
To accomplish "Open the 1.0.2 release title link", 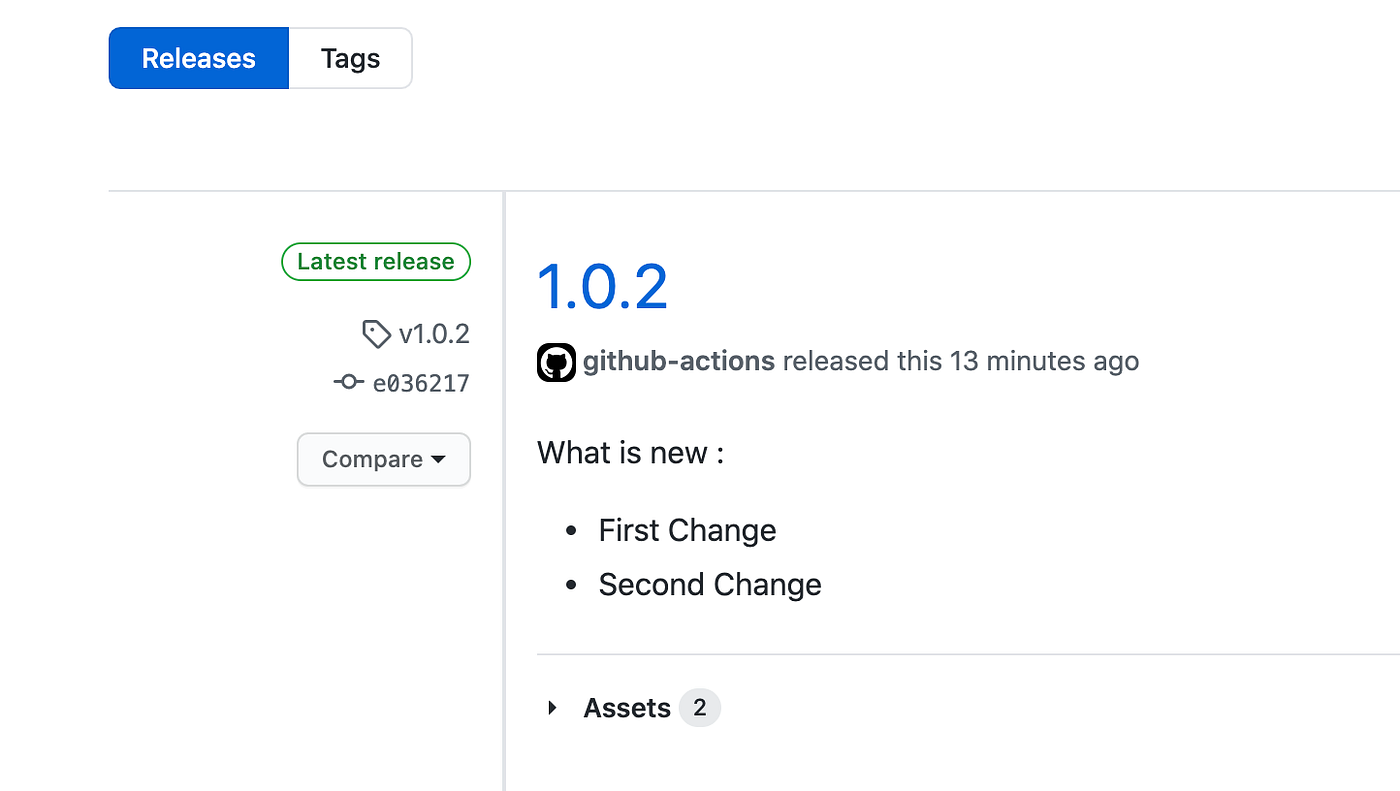I will coord(602,286).
